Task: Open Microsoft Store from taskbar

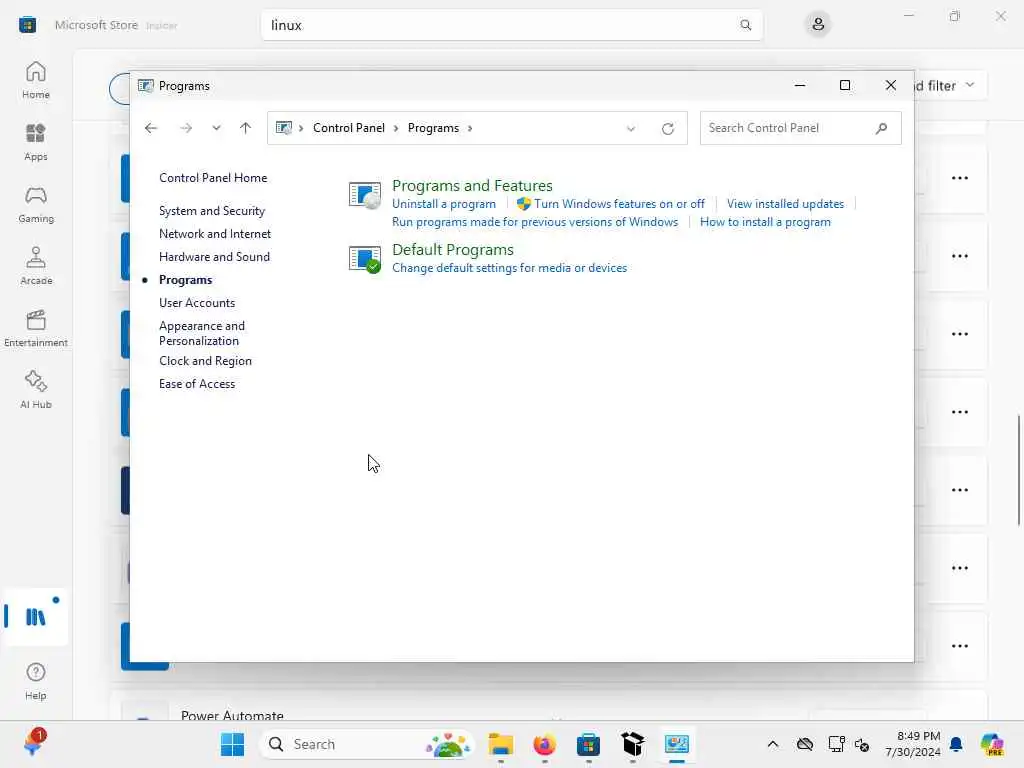Action: 588,744
